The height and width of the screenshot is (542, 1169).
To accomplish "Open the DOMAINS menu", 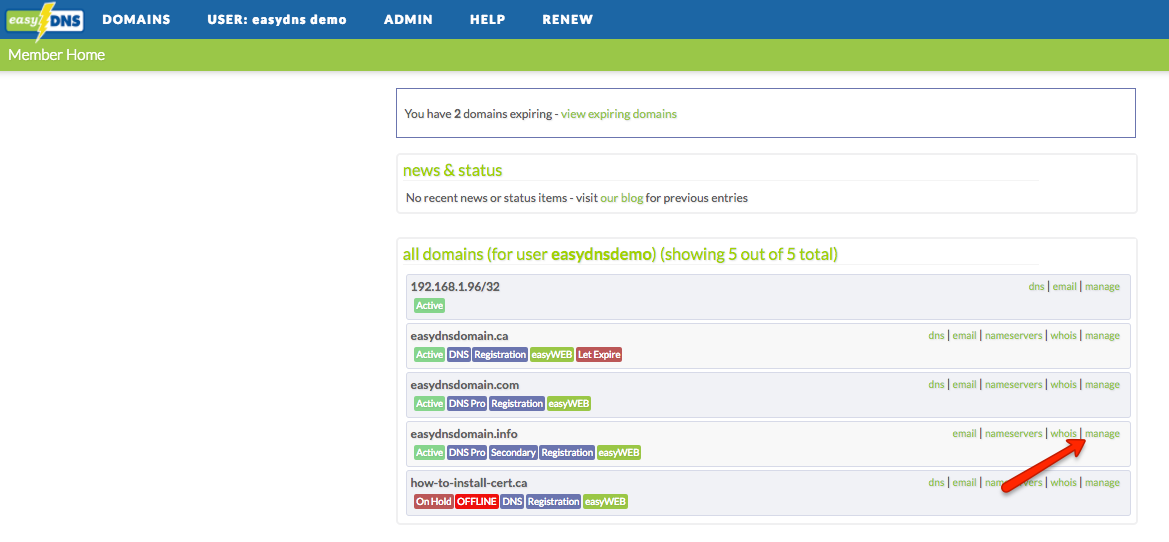I will coord(136,20).
